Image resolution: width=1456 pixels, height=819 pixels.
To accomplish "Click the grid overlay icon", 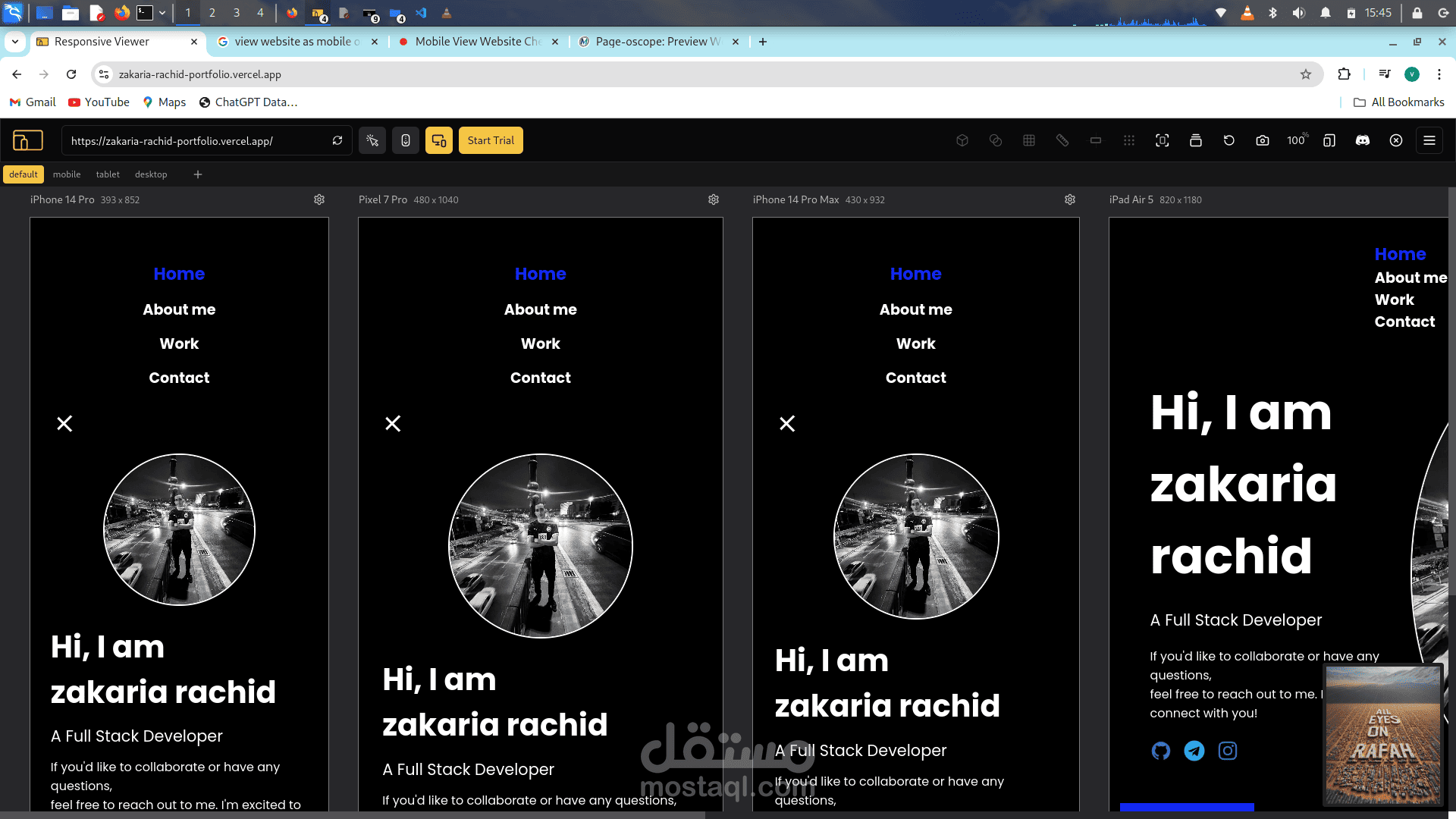I will [1029, 140].
